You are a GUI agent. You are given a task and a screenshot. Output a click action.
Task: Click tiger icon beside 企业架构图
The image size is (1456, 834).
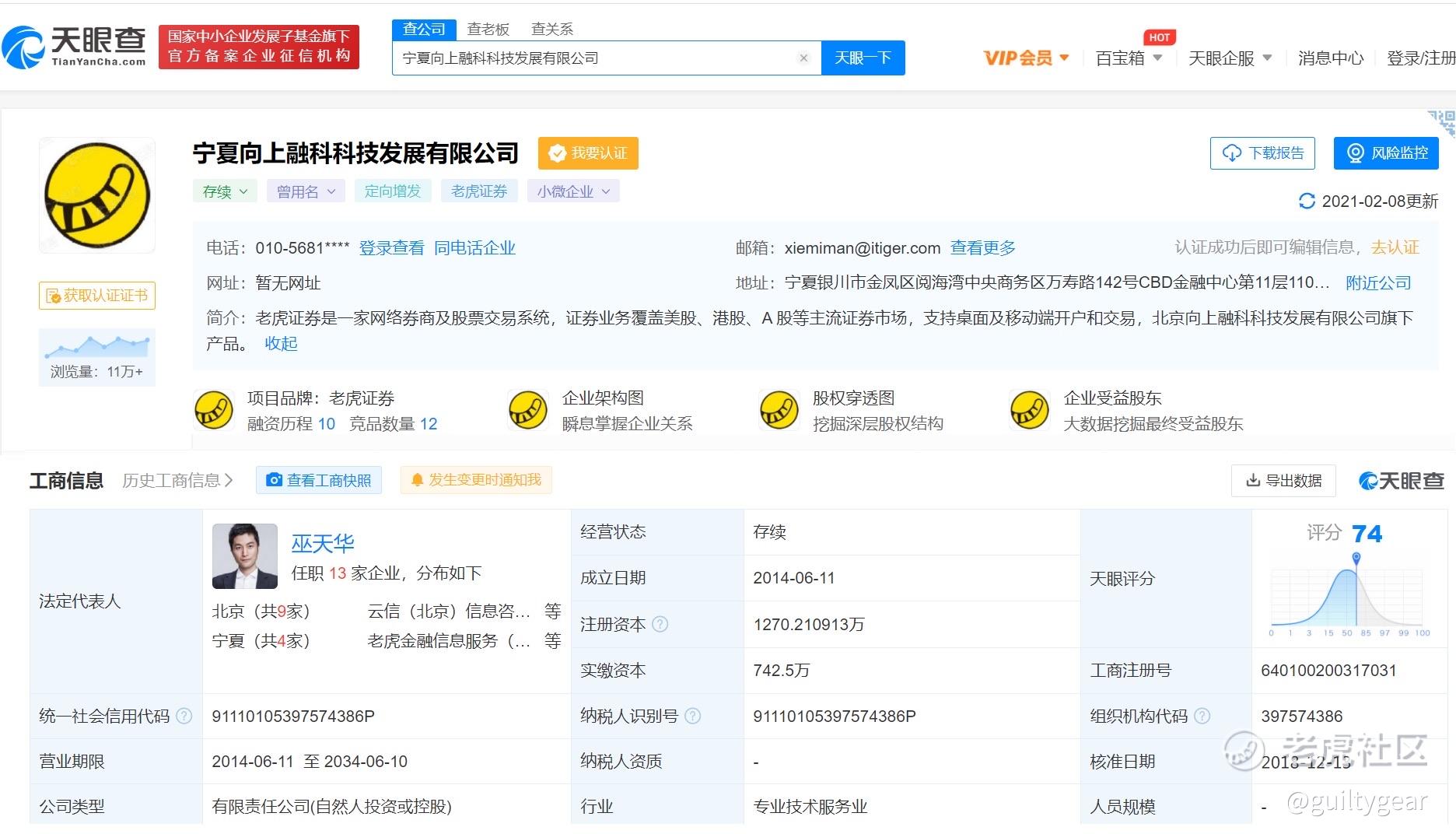coord(528,411)
